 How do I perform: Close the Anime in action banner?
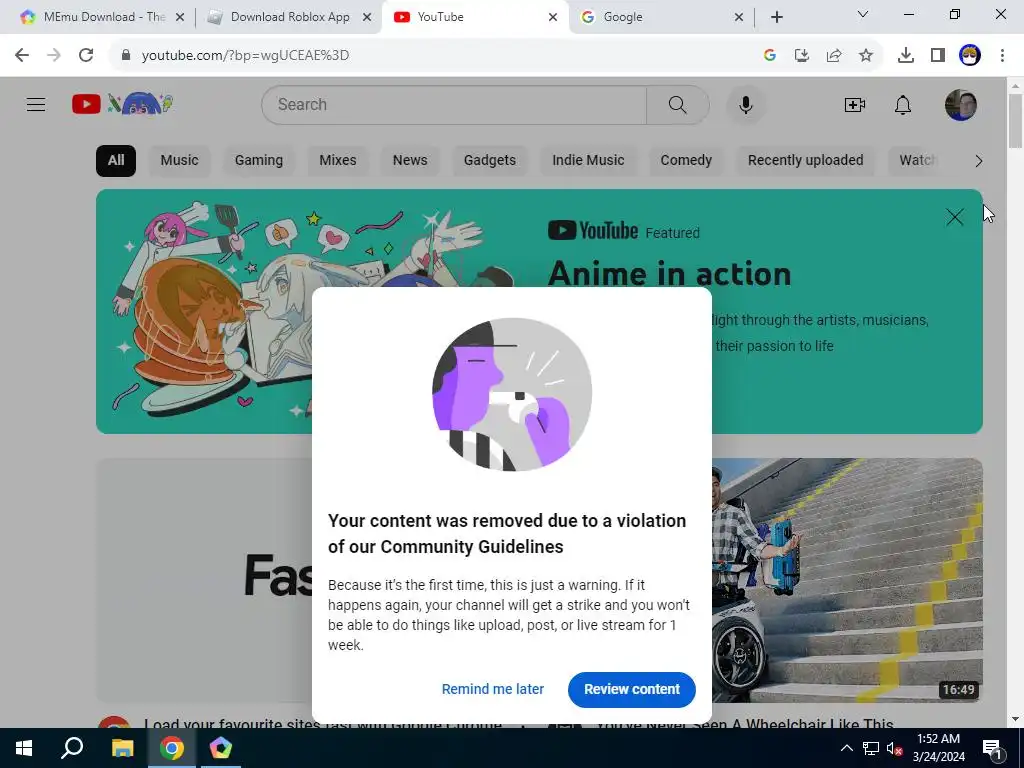[x=954, y=217]
